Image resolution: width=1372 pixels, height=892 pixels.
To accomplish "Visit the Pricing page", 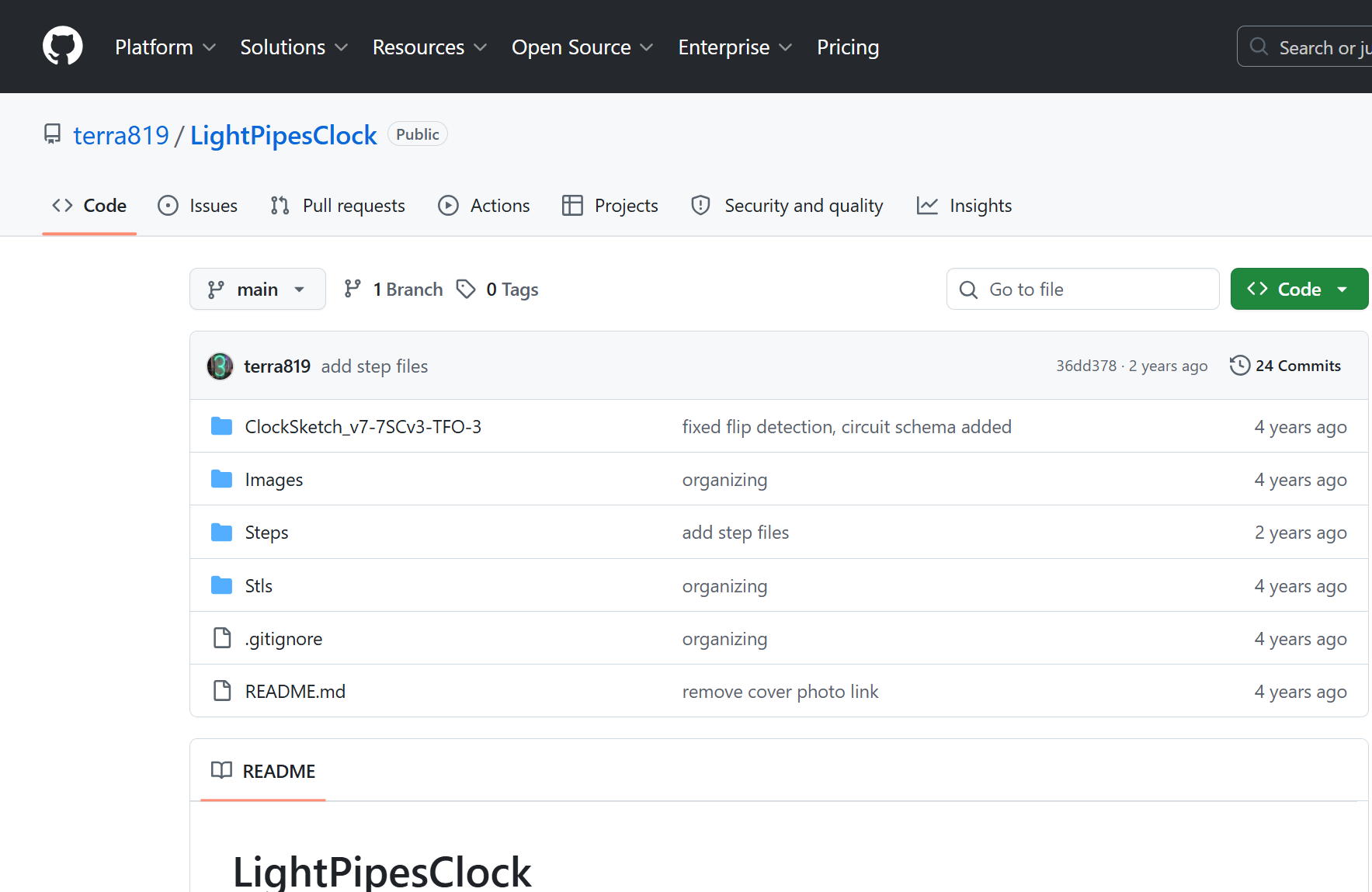I will [848, 47].
